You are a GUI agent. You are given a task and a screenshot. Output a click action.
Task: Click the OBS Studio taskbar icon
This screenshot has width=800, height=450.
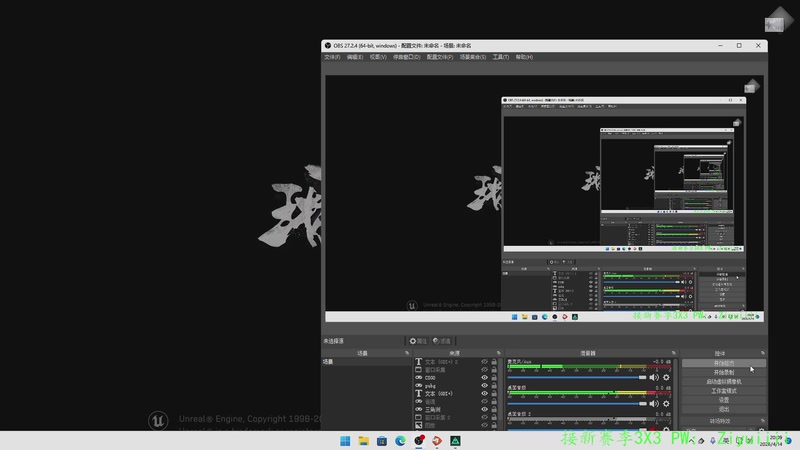[x=419, y=440]
